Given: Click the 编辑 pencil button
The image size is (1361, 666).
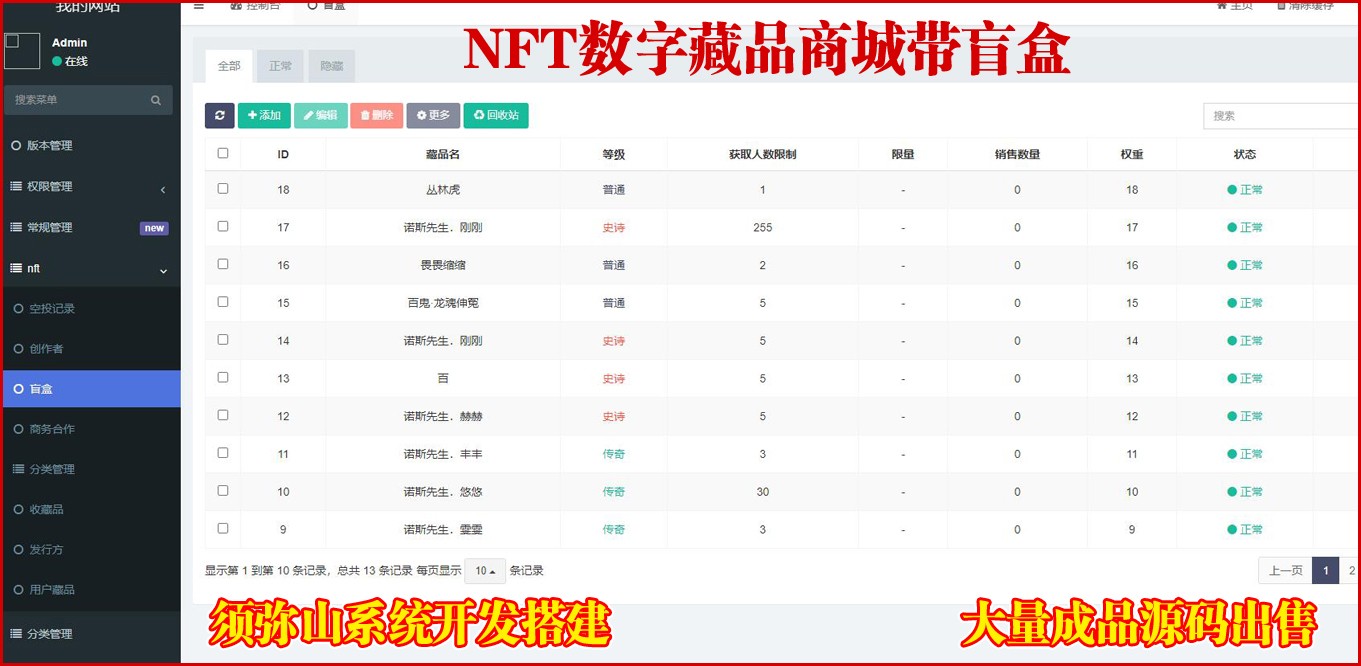Looking at the screenshot, I should [320, 116].
